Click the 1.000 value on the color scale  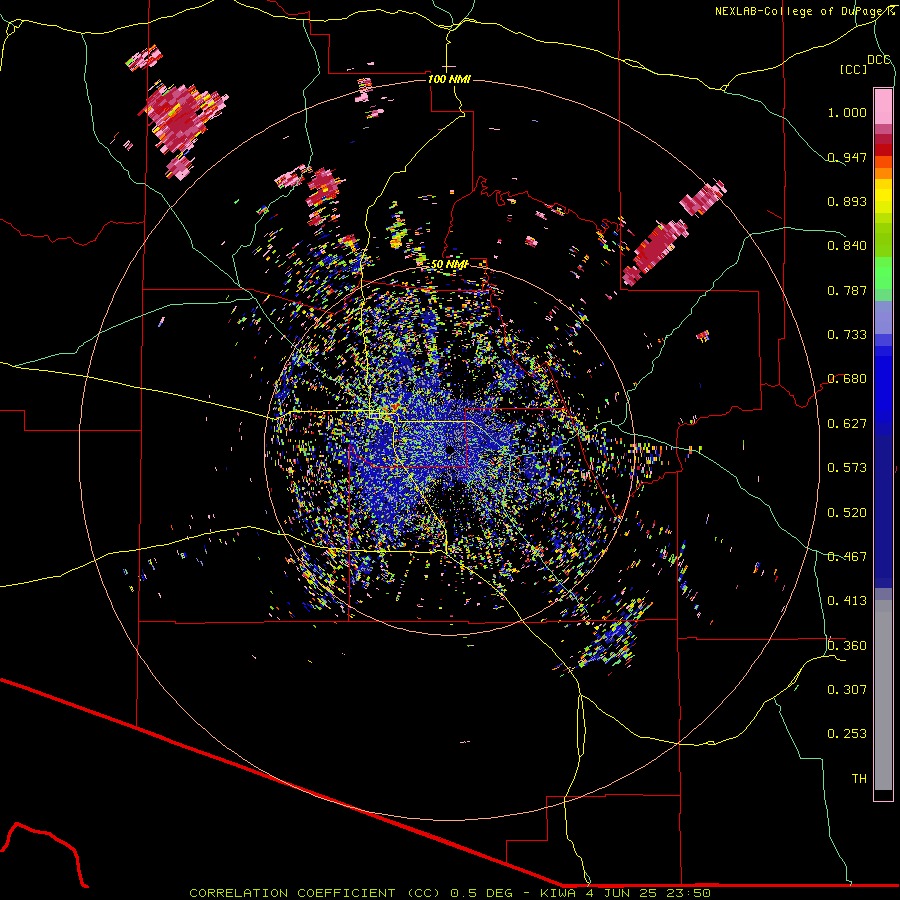pos(847,112)
